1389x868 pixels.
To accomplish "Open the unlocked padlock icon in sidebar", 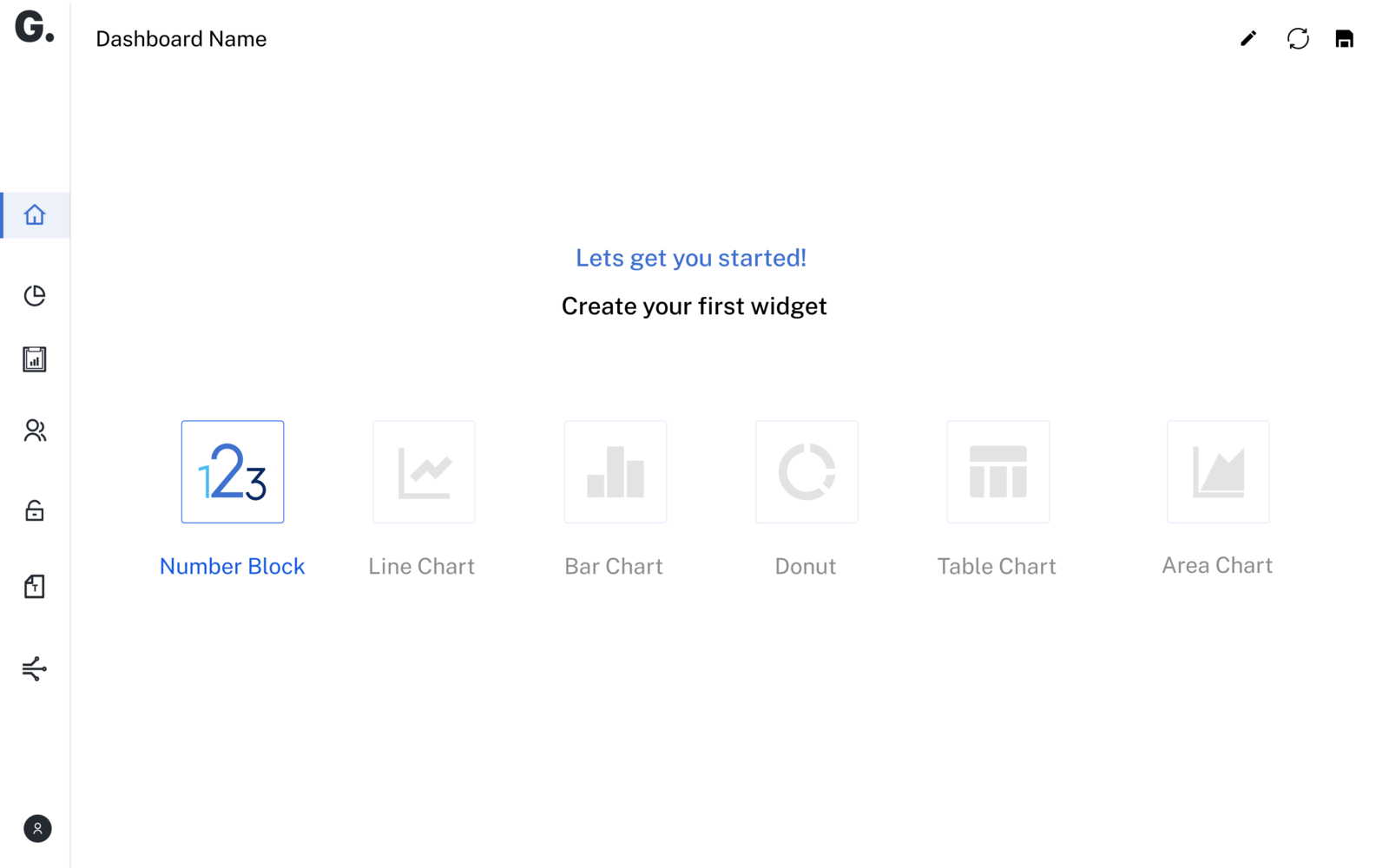I will click(x=35, y=510).
